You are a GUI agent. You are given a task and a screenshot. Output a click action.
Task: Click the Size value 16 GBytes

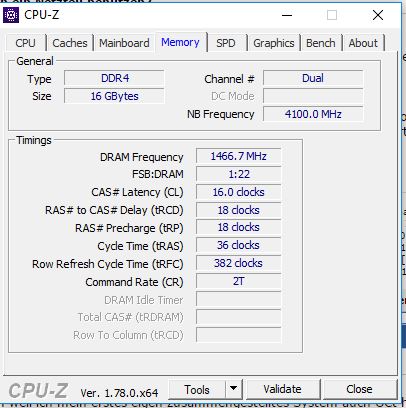pyautogui.click(x=114, y=96)
